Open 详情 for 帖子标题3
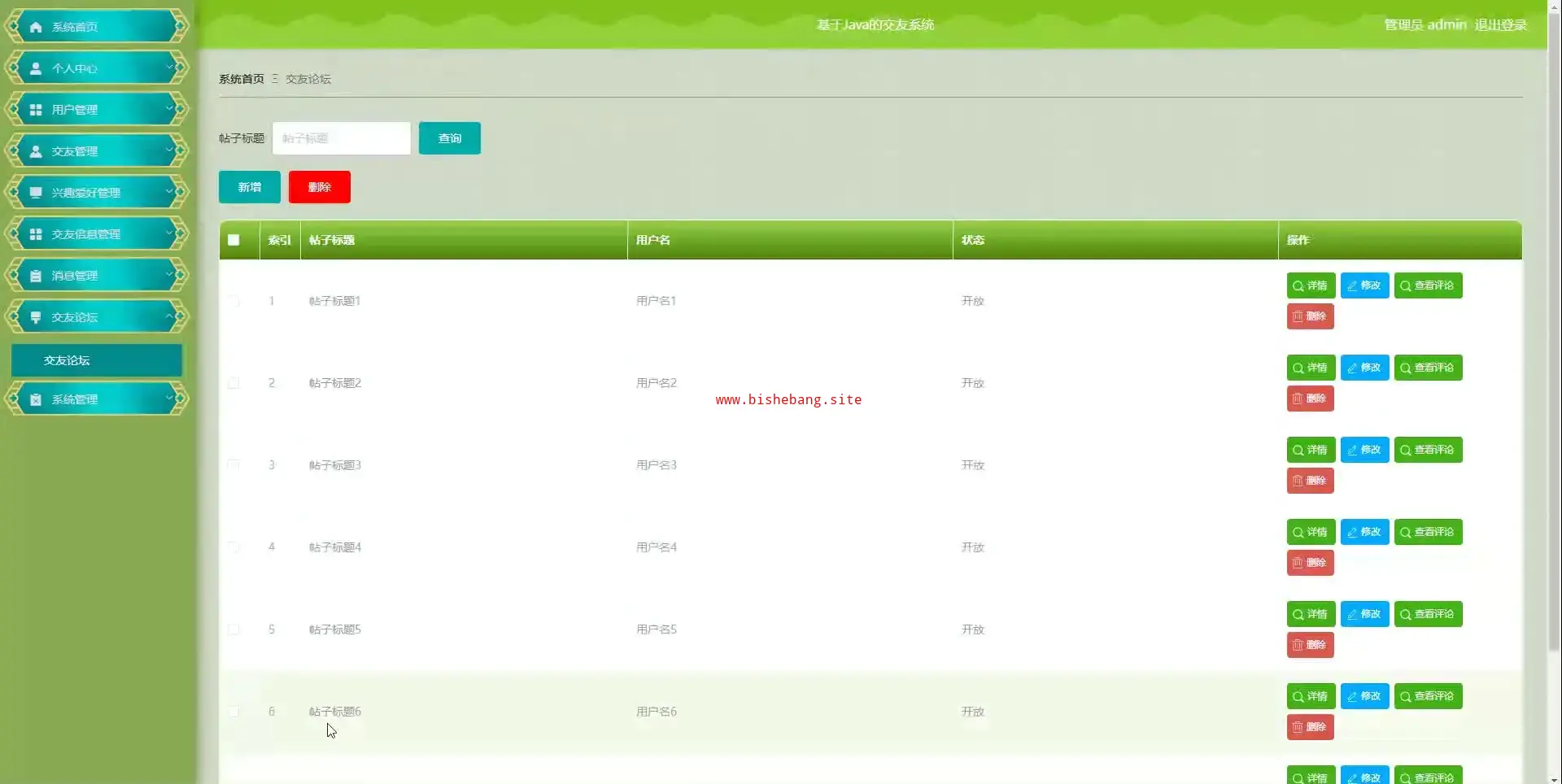The image size is (1562, 784). 1311,450
